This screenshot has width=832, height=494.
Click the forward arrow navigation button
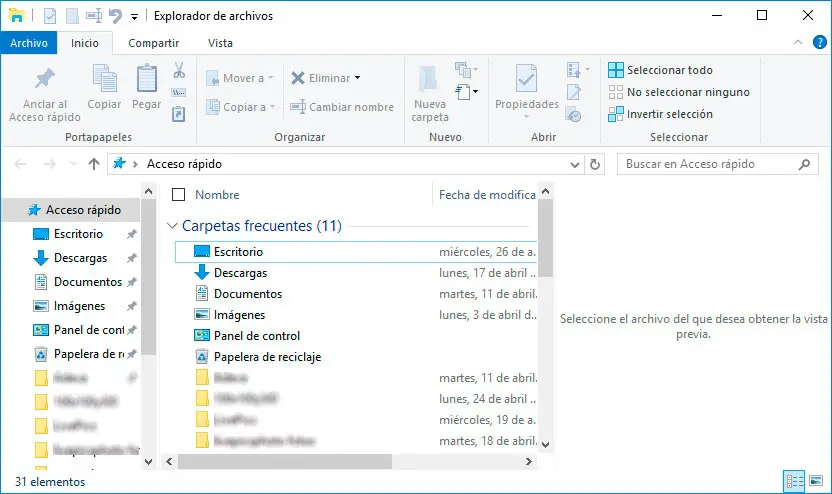coord(49,164)
